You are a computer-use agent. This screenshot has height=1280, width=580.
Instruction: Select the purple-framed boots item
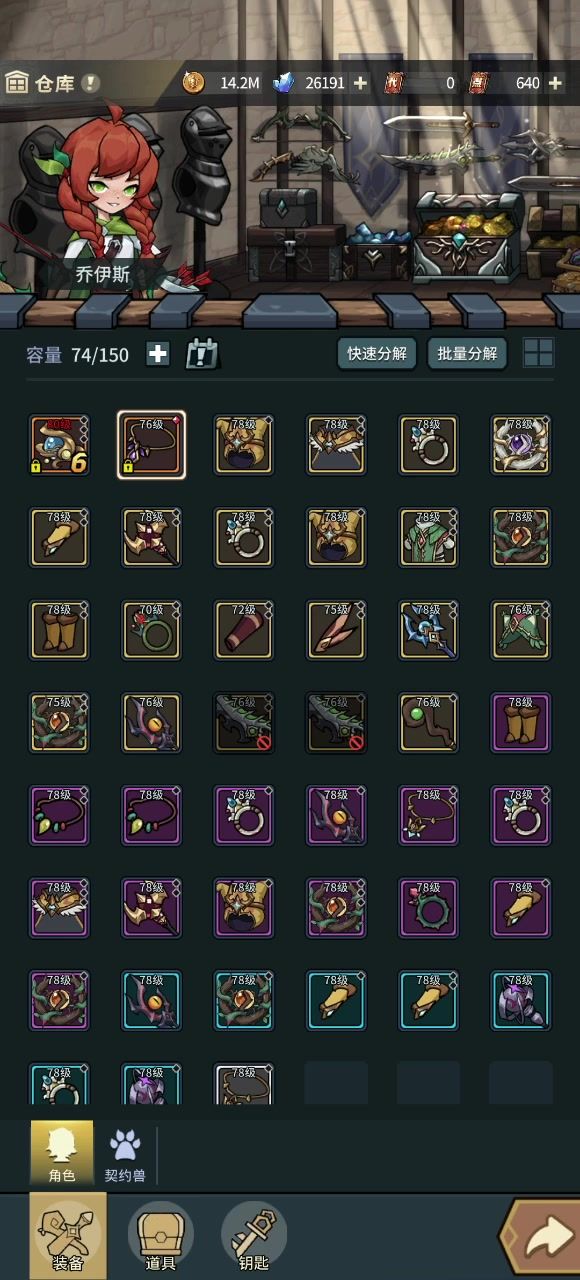click(x=521, y=722)
